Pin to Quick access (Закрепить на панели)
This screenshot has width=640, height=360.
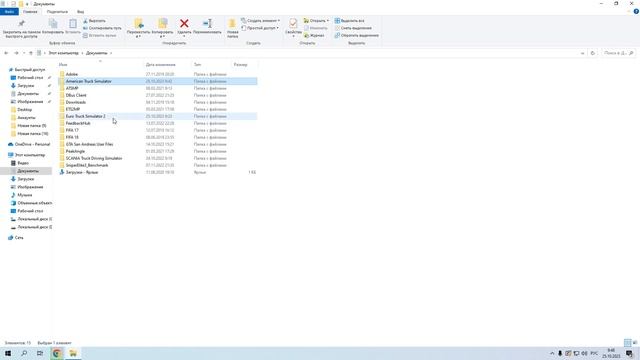point(21,28)
